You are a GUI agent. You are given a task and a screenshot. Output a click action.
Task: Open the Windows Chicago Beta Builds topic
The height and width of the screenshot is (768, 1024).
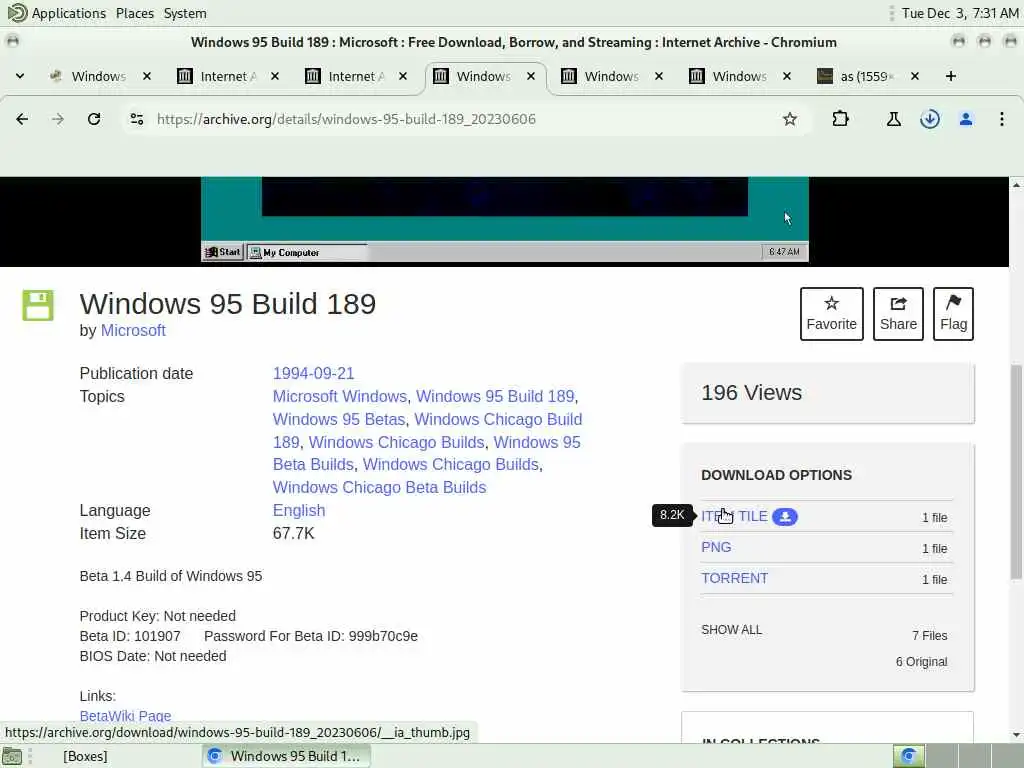coord(379,487)
